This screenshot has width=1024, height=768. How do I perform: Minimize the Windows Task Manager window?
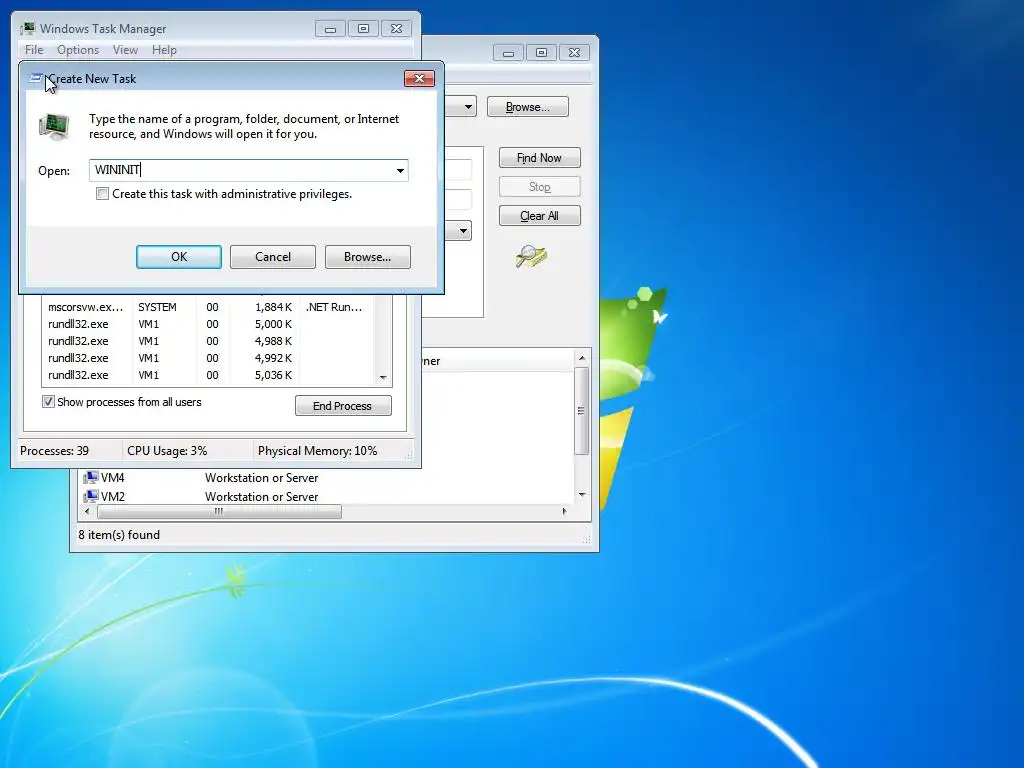(330, 29)
